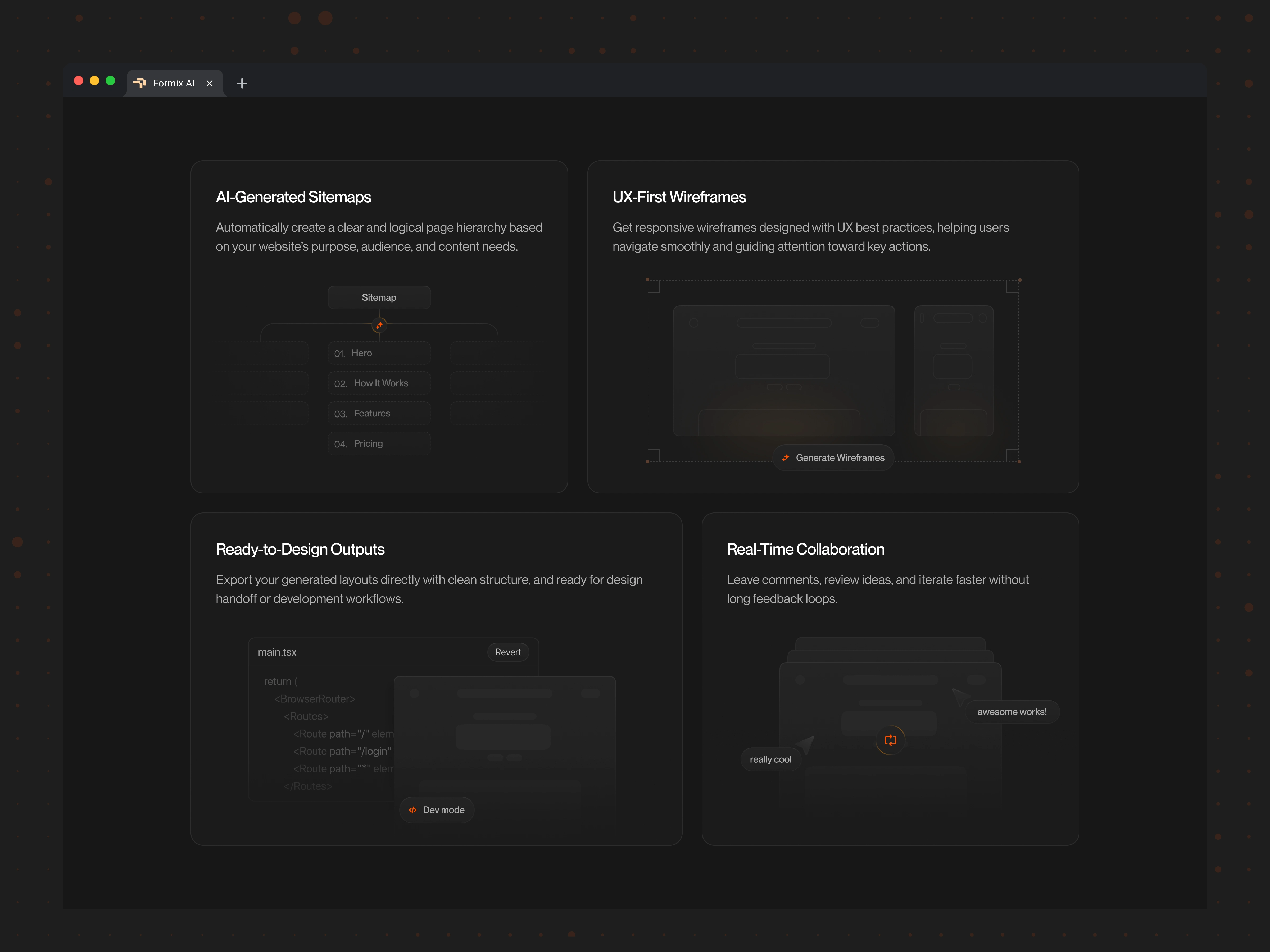The width and height of the screenshot is (1270, 952).
Task: Close the Formix AI tab
Action: click(x=210, y=83)
